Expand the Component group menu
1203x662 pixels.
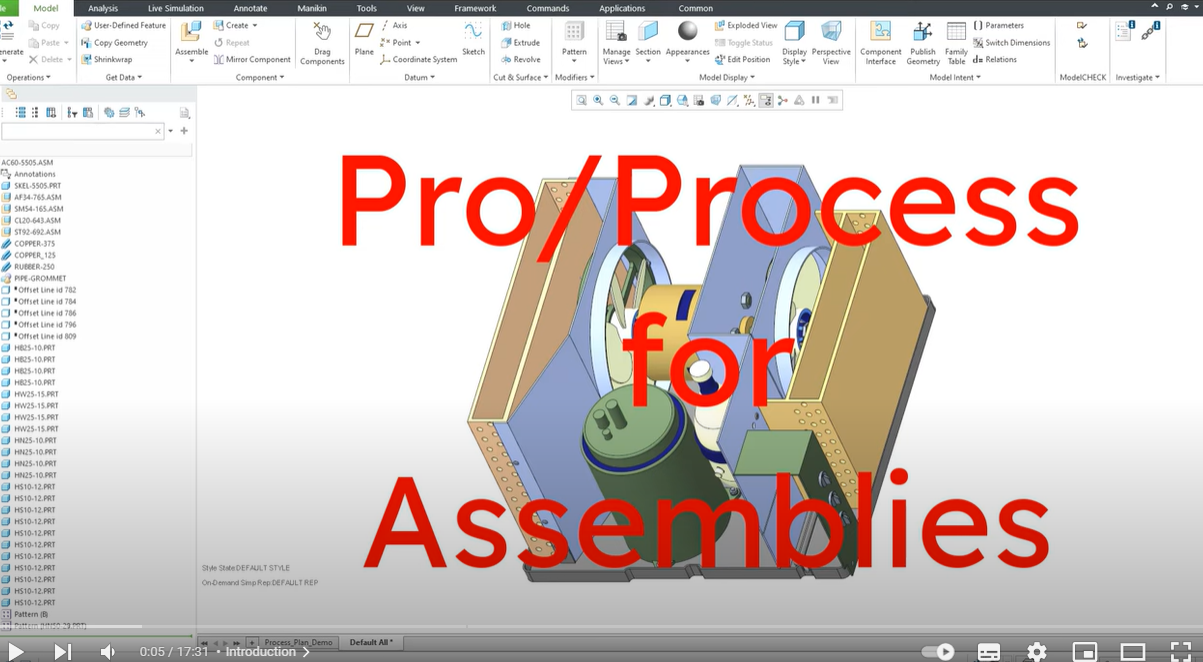coord(260,77)
